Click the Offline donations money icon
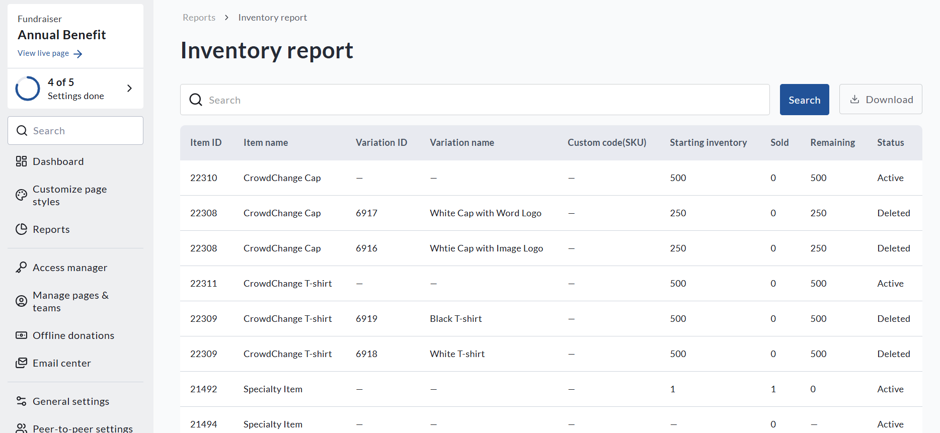The image size is (940, 433). pos(21,335)
